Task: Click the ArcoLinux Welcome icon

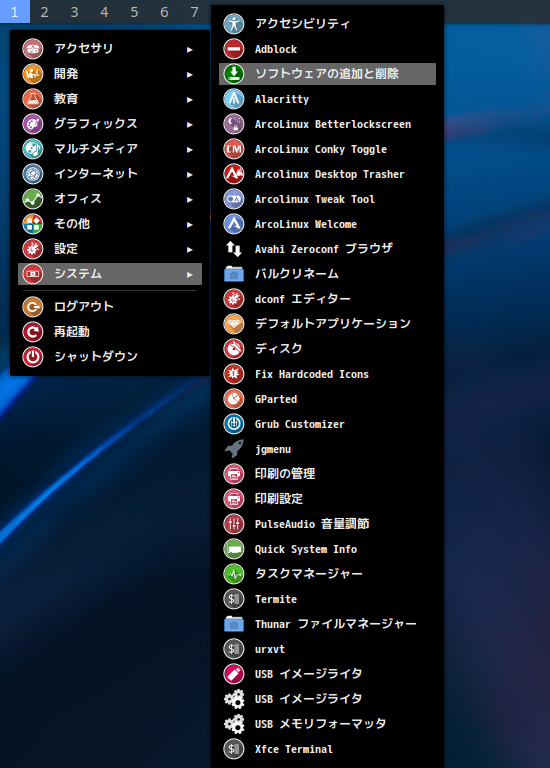Action: coord(234,224)
